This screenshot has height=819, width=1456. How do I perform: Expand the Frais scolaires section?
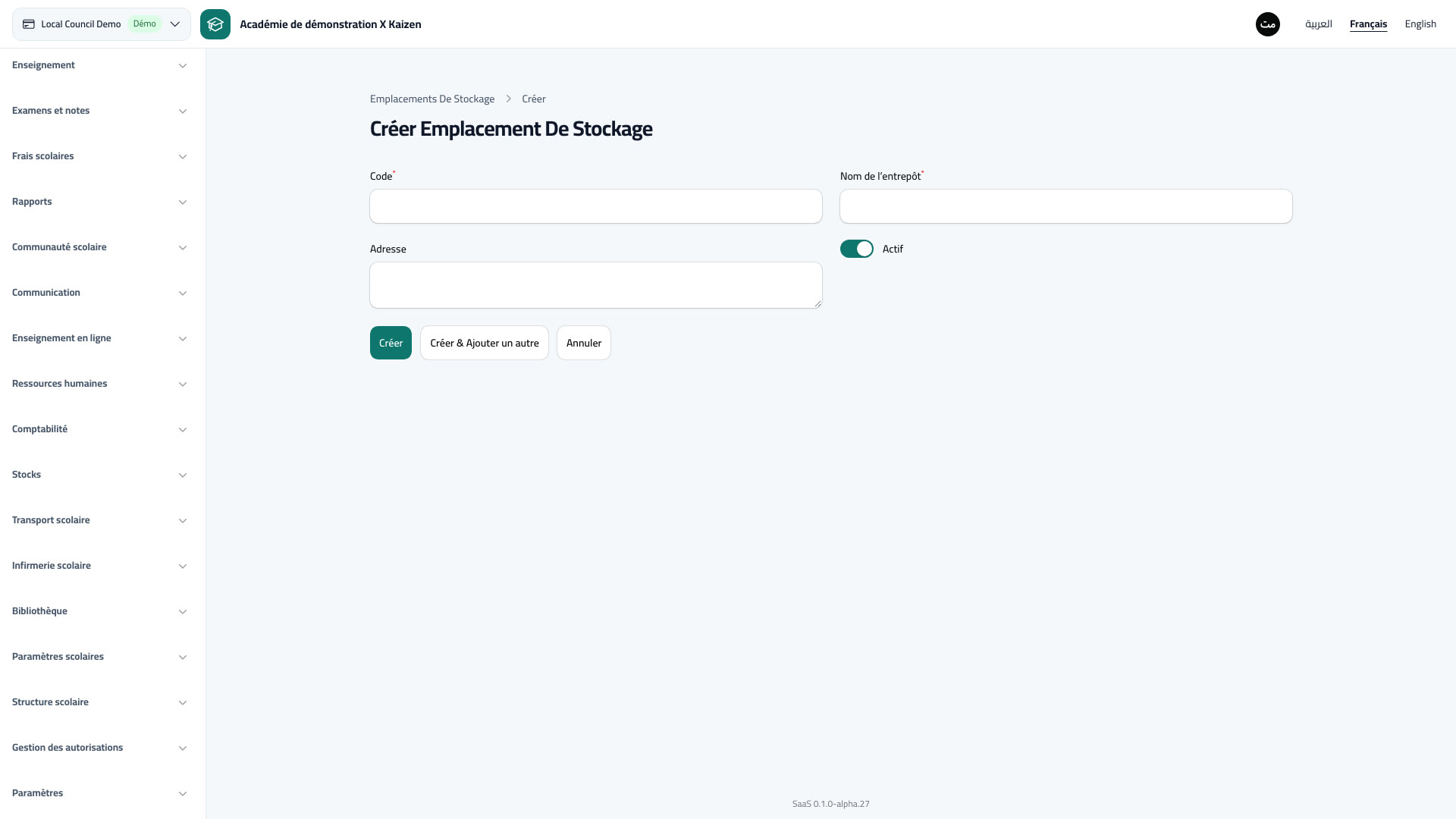click(x=99, y=156)
